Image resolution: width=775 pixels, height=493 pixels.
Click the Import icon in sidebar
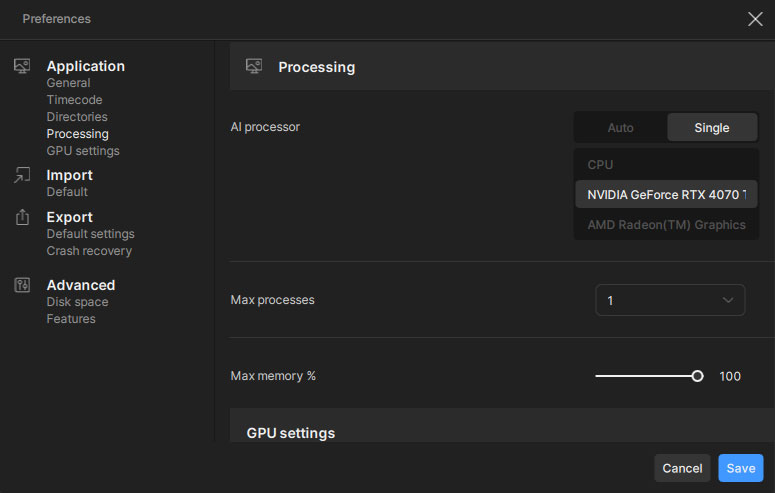22,175
